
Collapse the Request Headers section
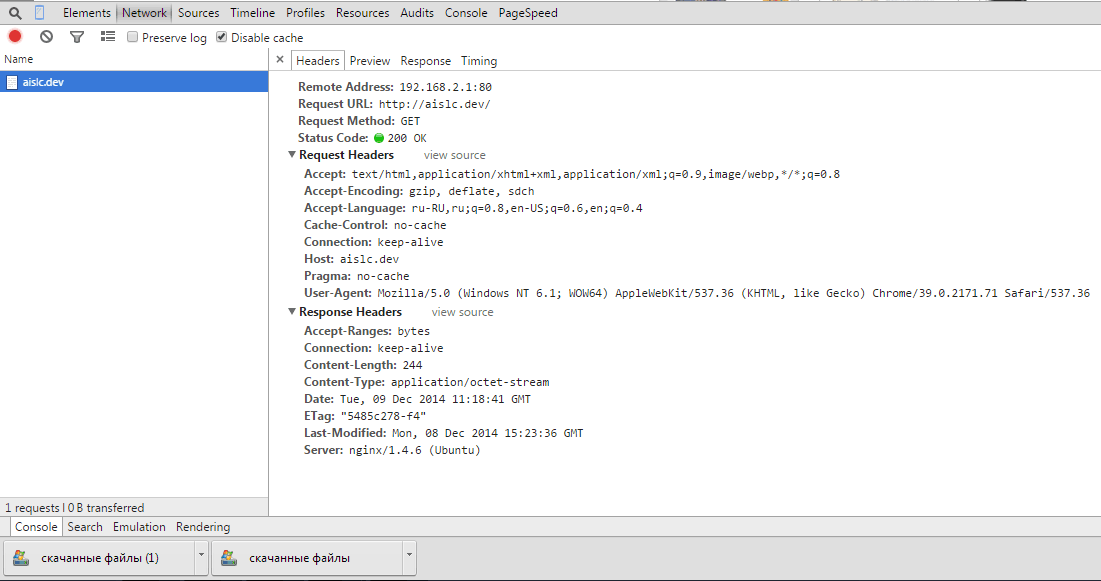coord(292,155)
